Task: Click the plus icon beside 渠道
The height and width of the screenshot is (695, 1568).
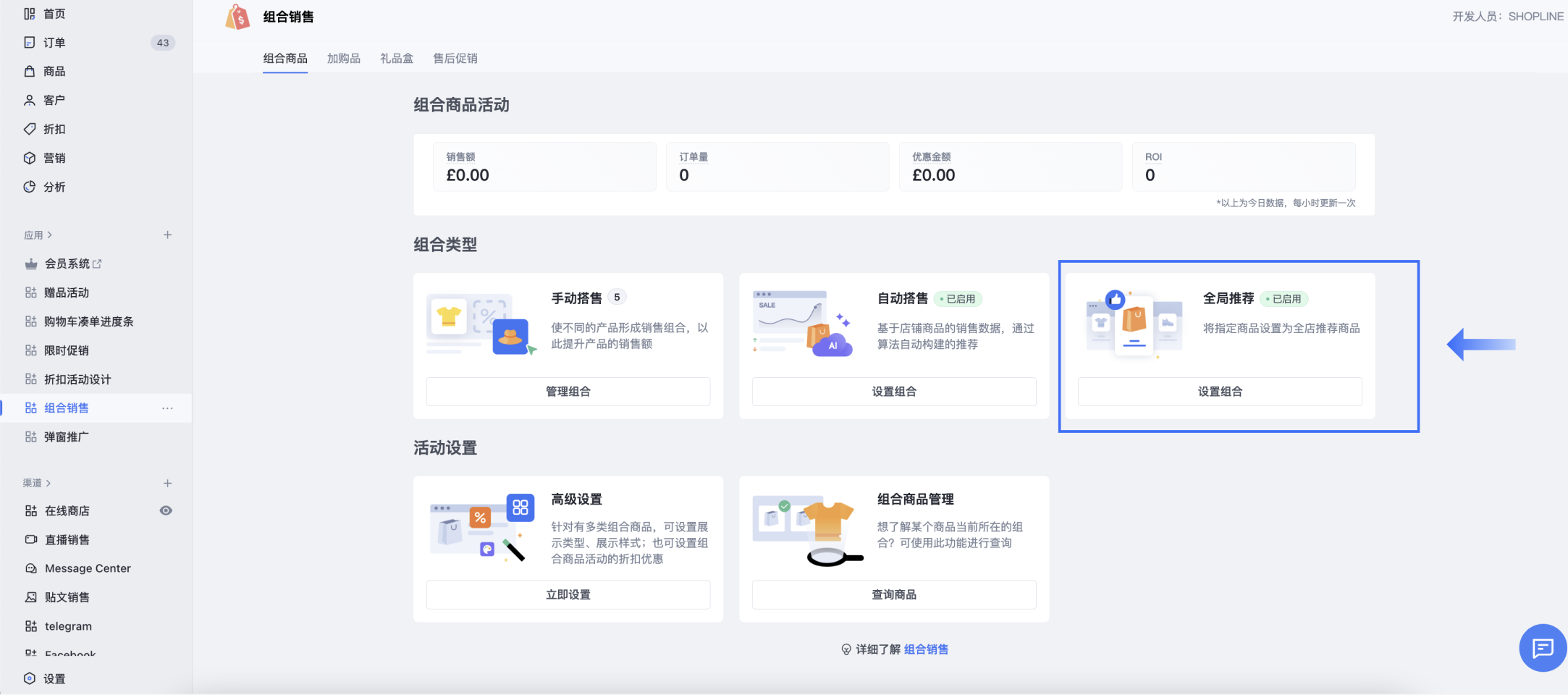Action: (x=167, y=483)
